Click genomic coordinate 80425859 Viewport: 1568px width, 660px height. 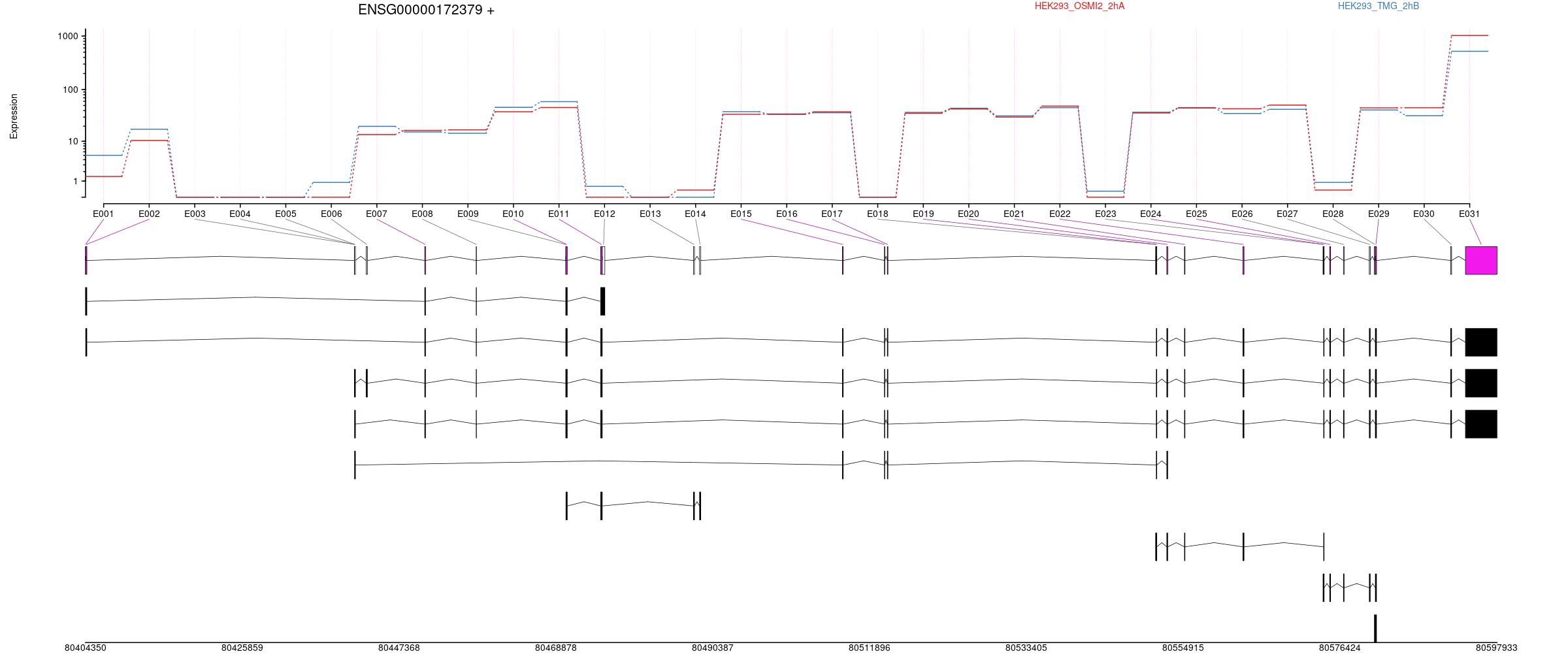coord(242,648)
